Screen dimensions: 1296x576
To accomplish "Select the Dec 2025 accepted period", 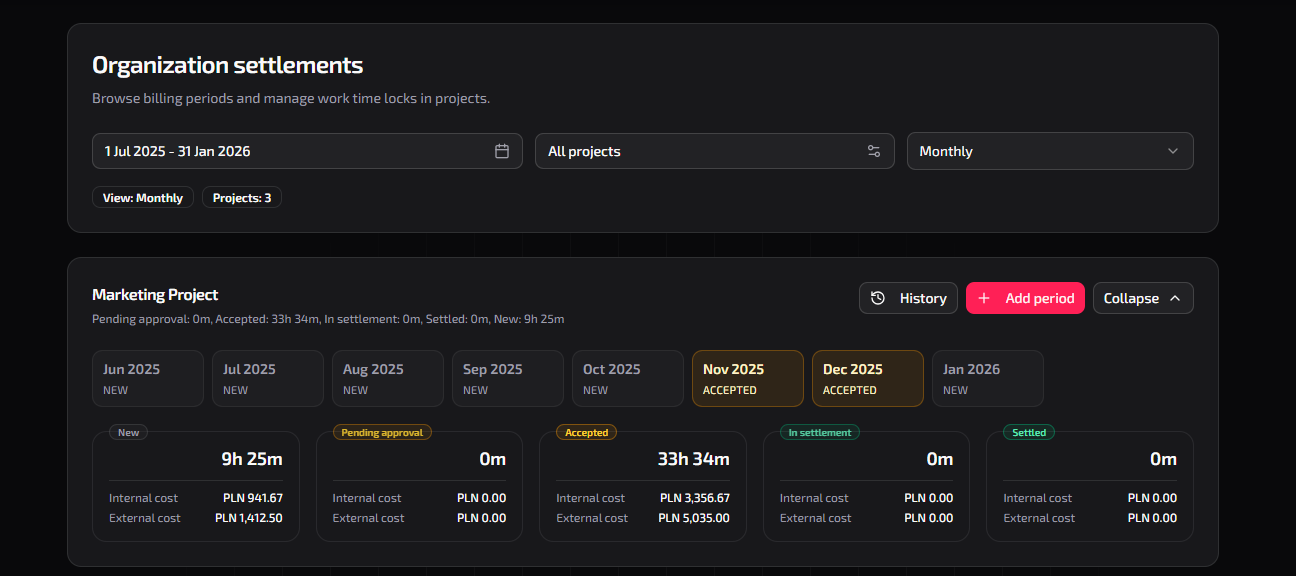I will (x=867, y=378).
